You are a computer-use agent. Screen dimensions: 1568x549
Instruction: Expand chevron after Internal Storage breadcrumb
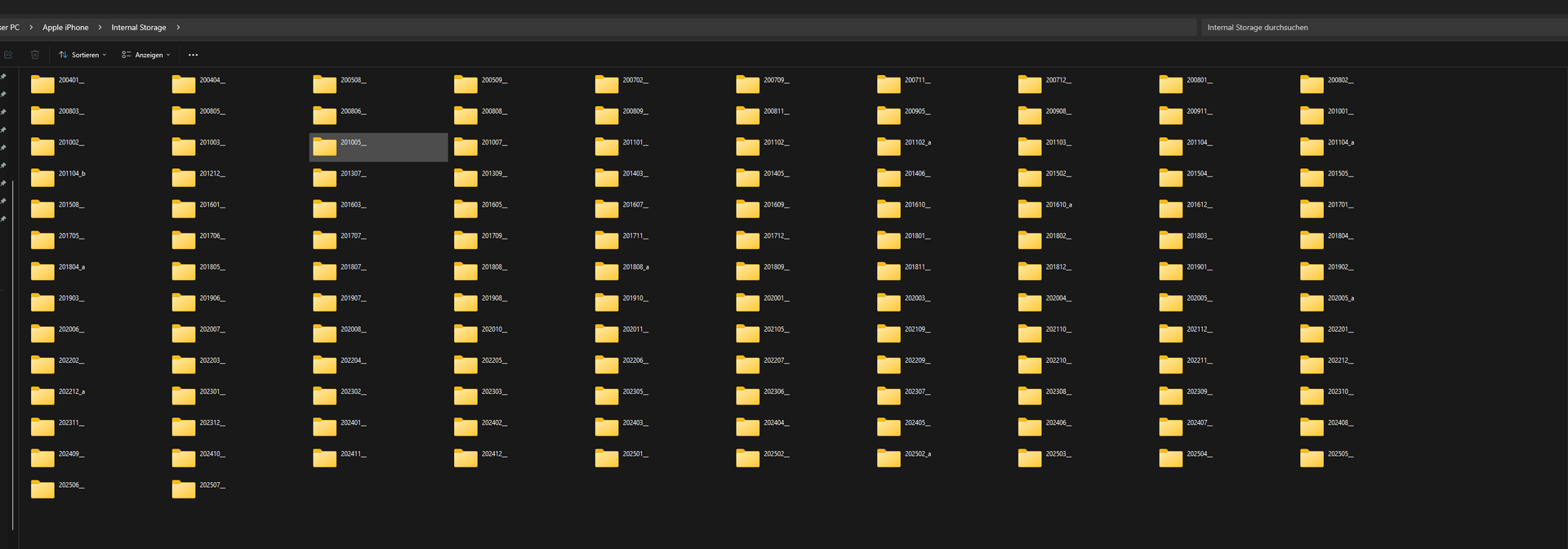tap(178, 28)
